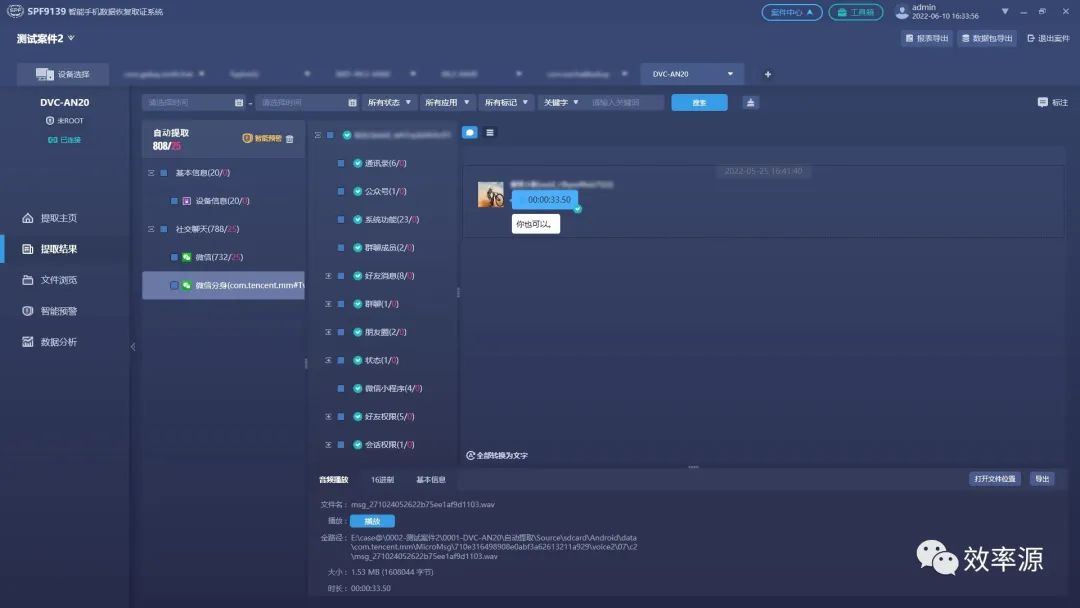Click the 打开文件位置 button
This screenshot has width=1080, height=608.
click(995, 479)
